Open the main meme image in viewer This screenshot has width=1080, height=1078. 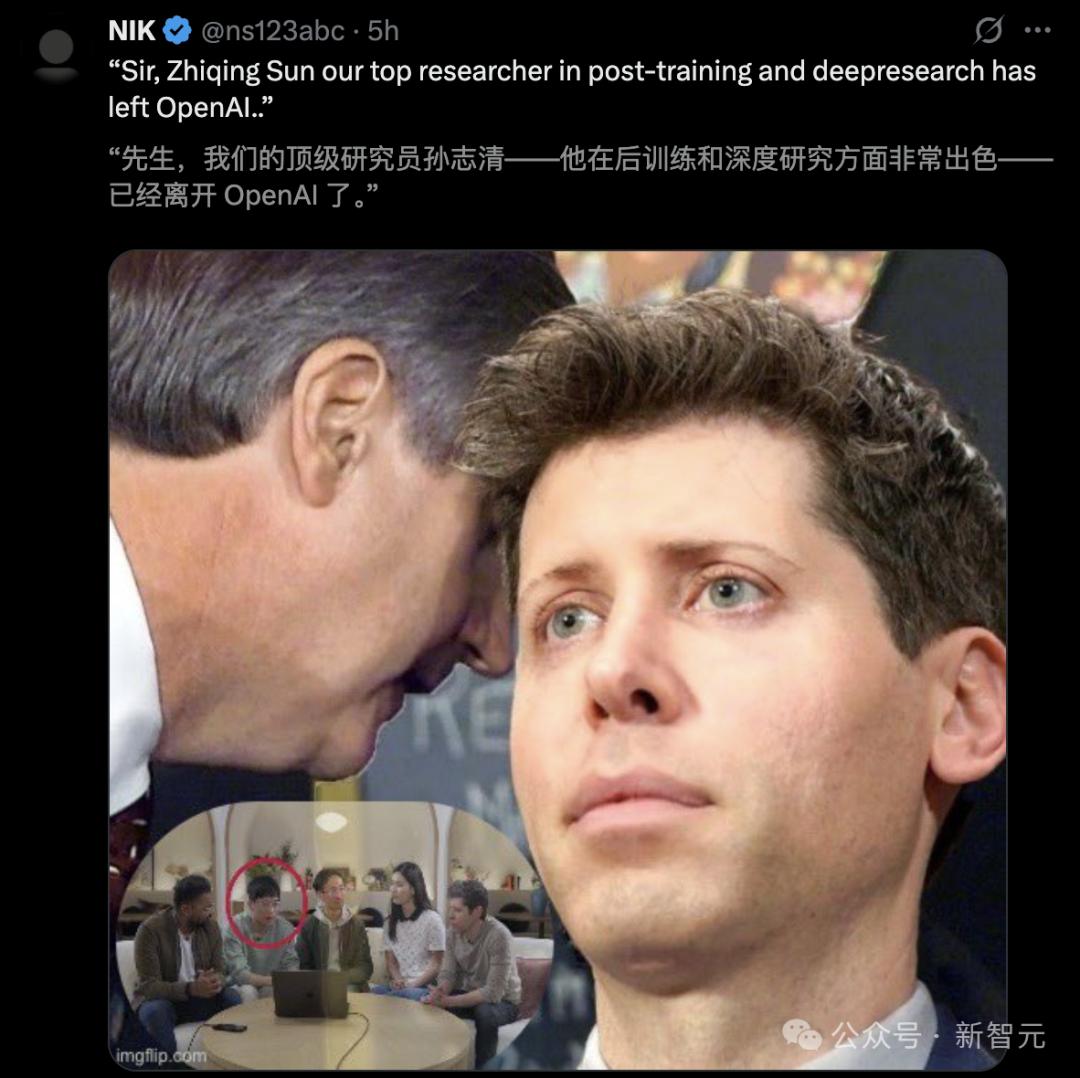[x=558, y=659]
